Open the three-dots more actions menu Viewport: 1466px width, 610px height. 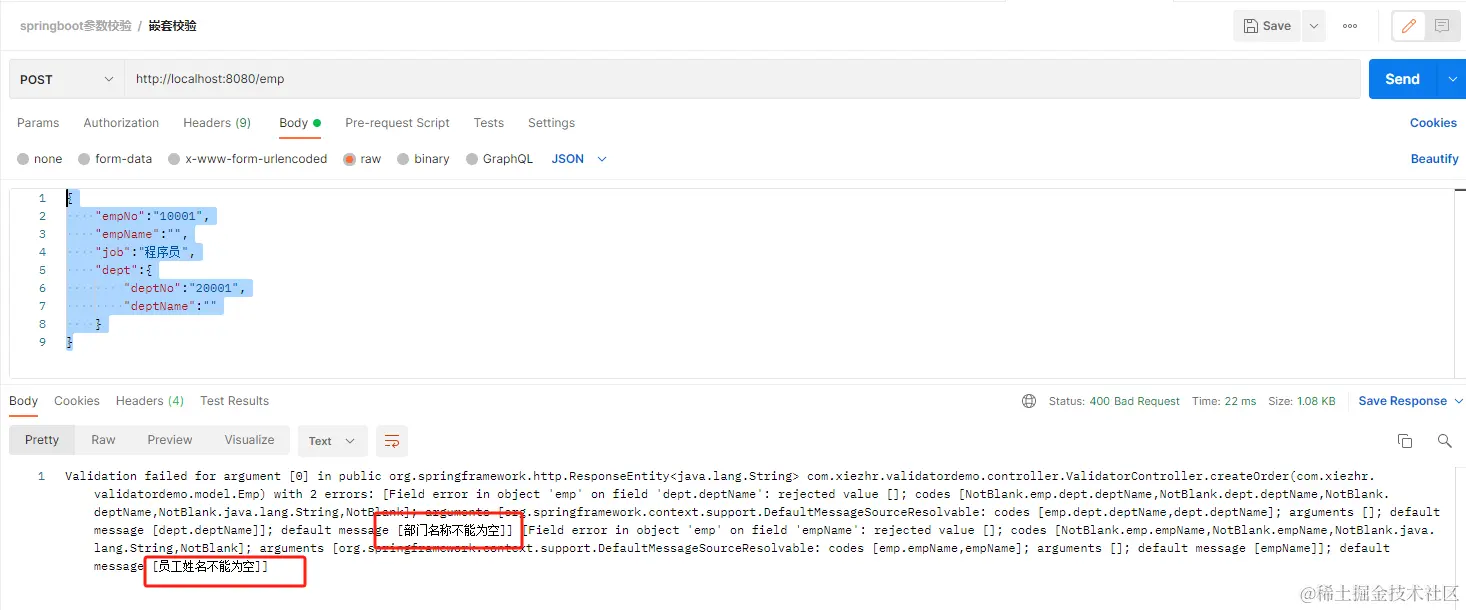pos(1350,26)
